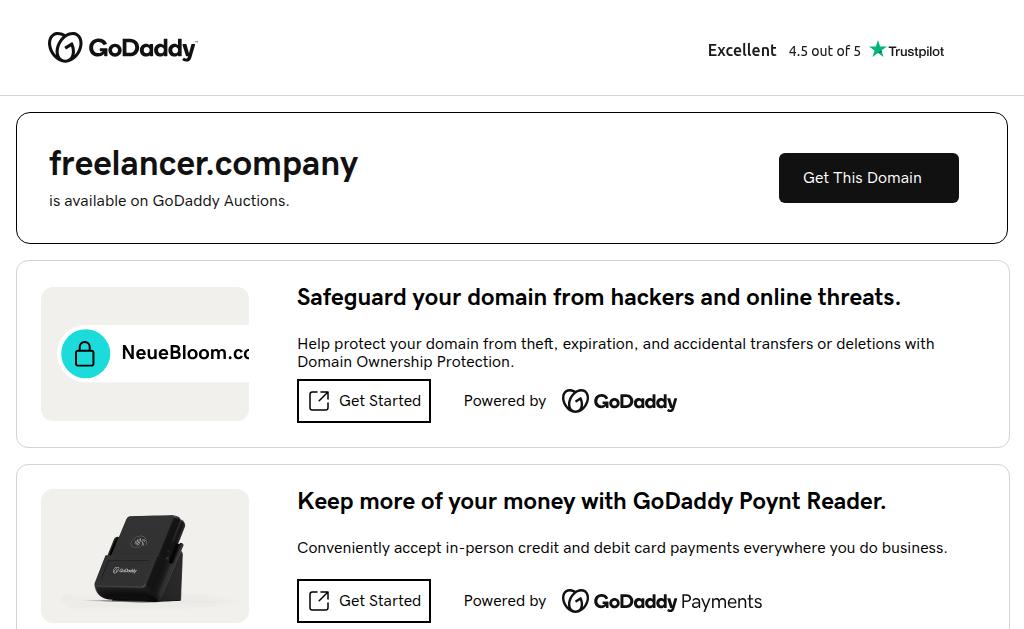Click the 4.5 out of 5 score
Viewport: 1024px width, 629px height.
tap(824, 51)
